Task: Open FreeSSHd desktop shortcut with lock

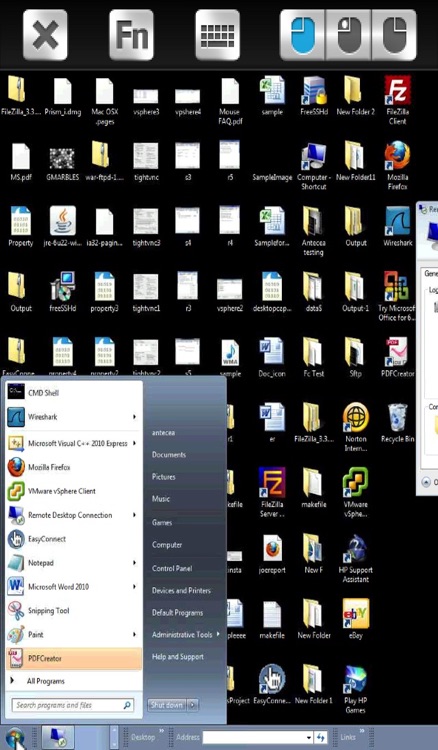Action: tap(314, 96)
